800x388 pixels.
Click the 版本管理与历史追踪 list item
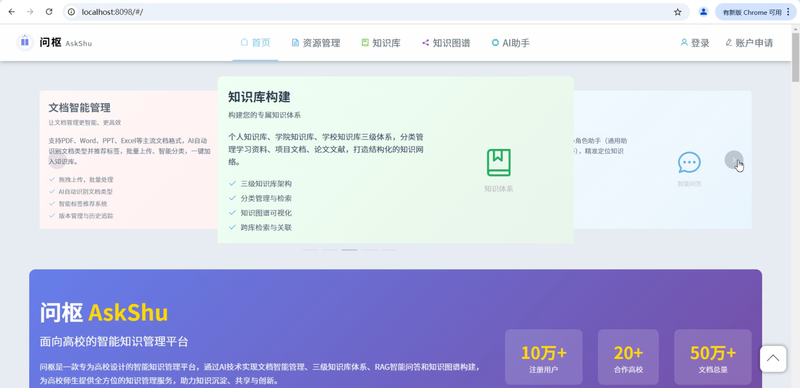click(x=81, y=215)
